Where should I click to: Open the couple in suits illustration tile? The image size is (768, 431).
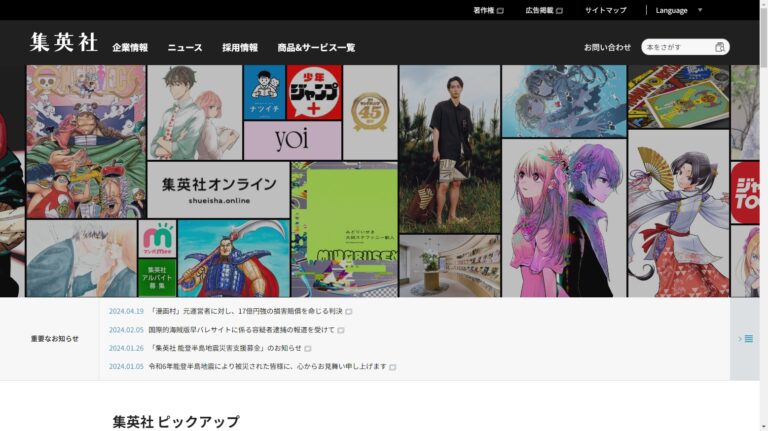[81, 258]
